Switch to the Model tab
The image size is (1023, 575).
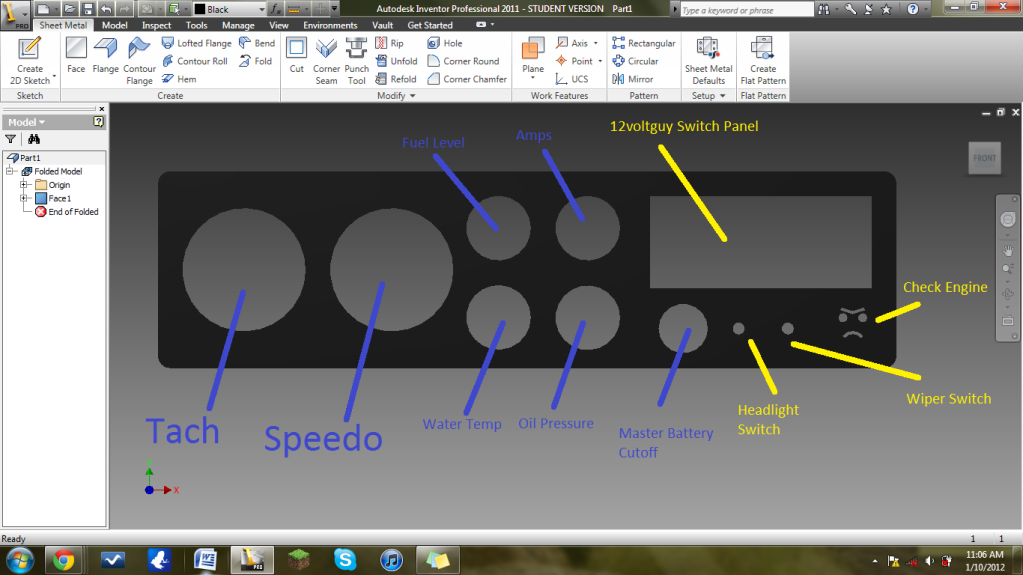(x=115, y=25)
